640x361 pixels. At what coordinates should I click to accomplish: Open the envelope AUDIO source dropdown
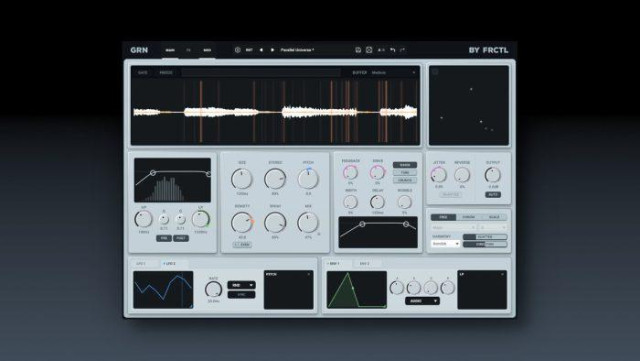coord(422,301)
